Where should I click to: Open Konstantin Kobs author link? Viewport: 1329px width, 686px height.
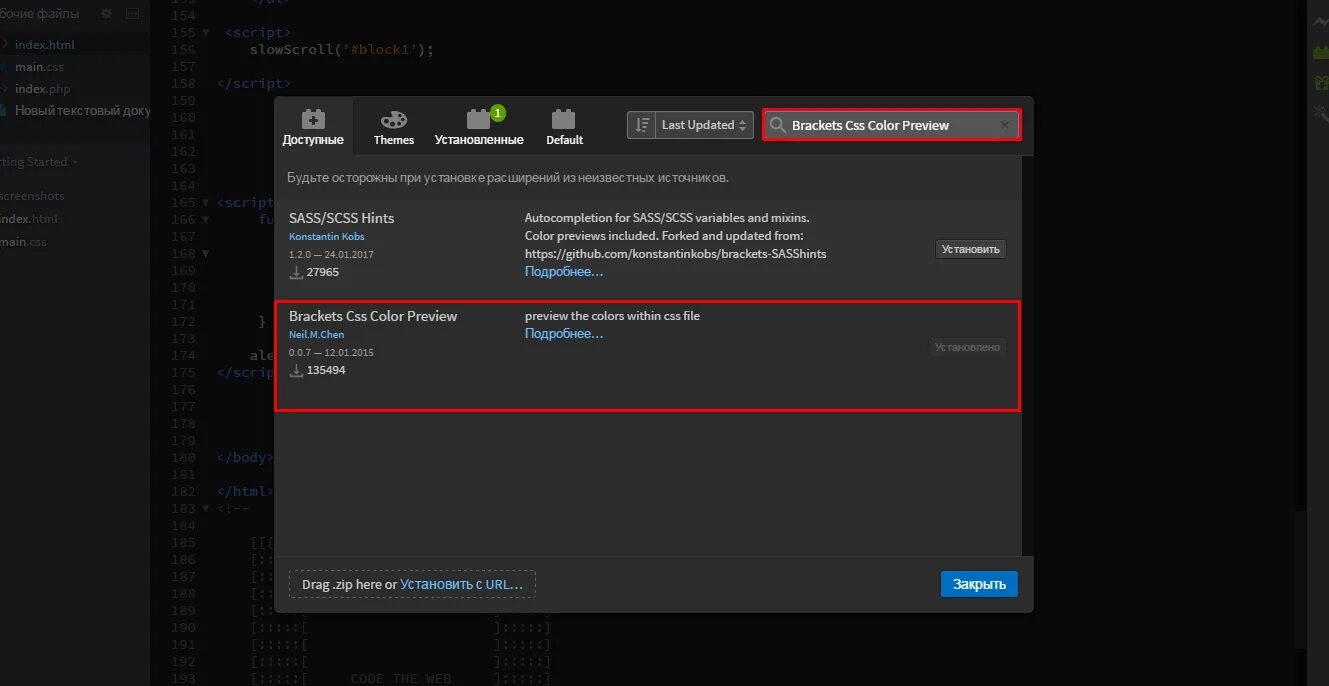327,237
